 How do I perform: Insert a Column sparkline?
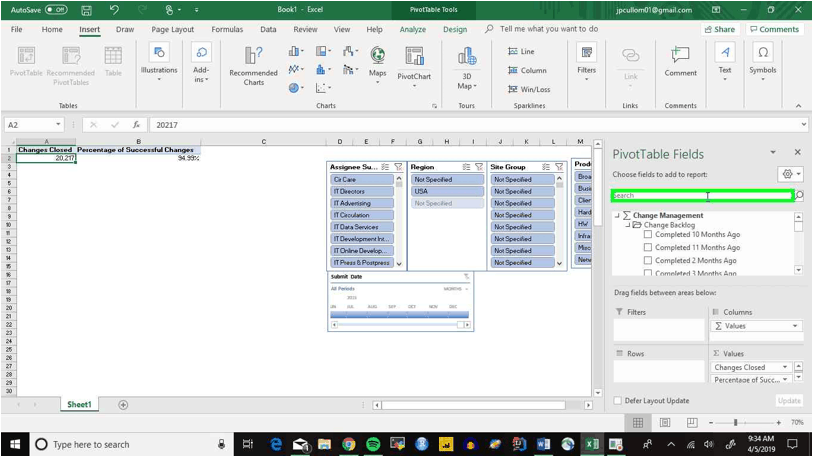pyautogui.click(x=527, y=71)
